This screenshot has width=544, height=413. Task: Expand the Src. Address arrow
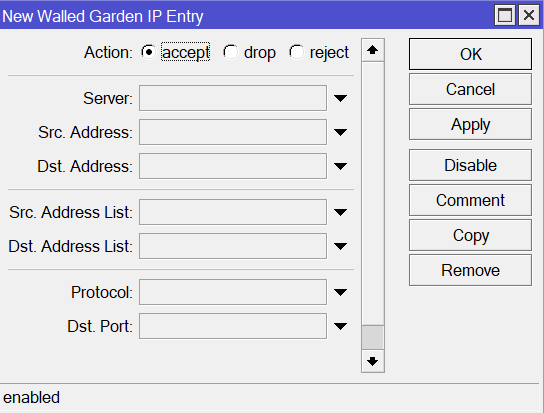(x=340, y=132)
